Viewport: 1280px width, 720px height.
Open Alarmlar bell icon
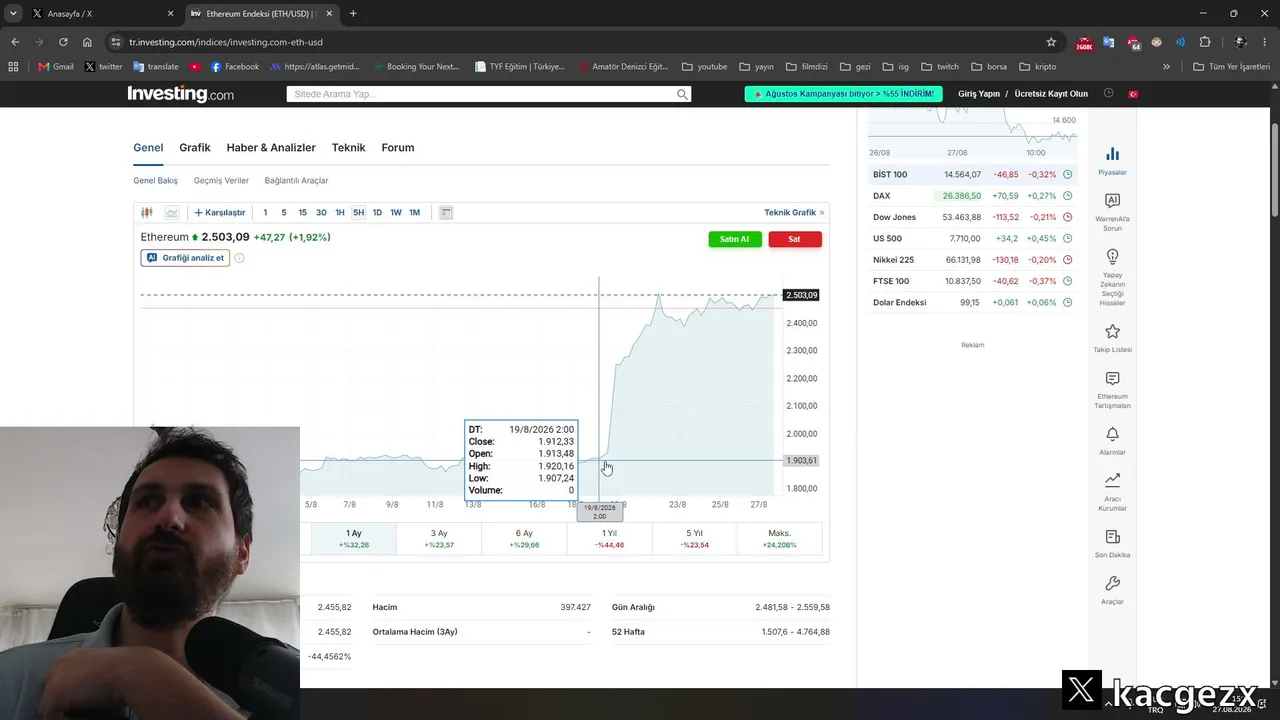1112,434
